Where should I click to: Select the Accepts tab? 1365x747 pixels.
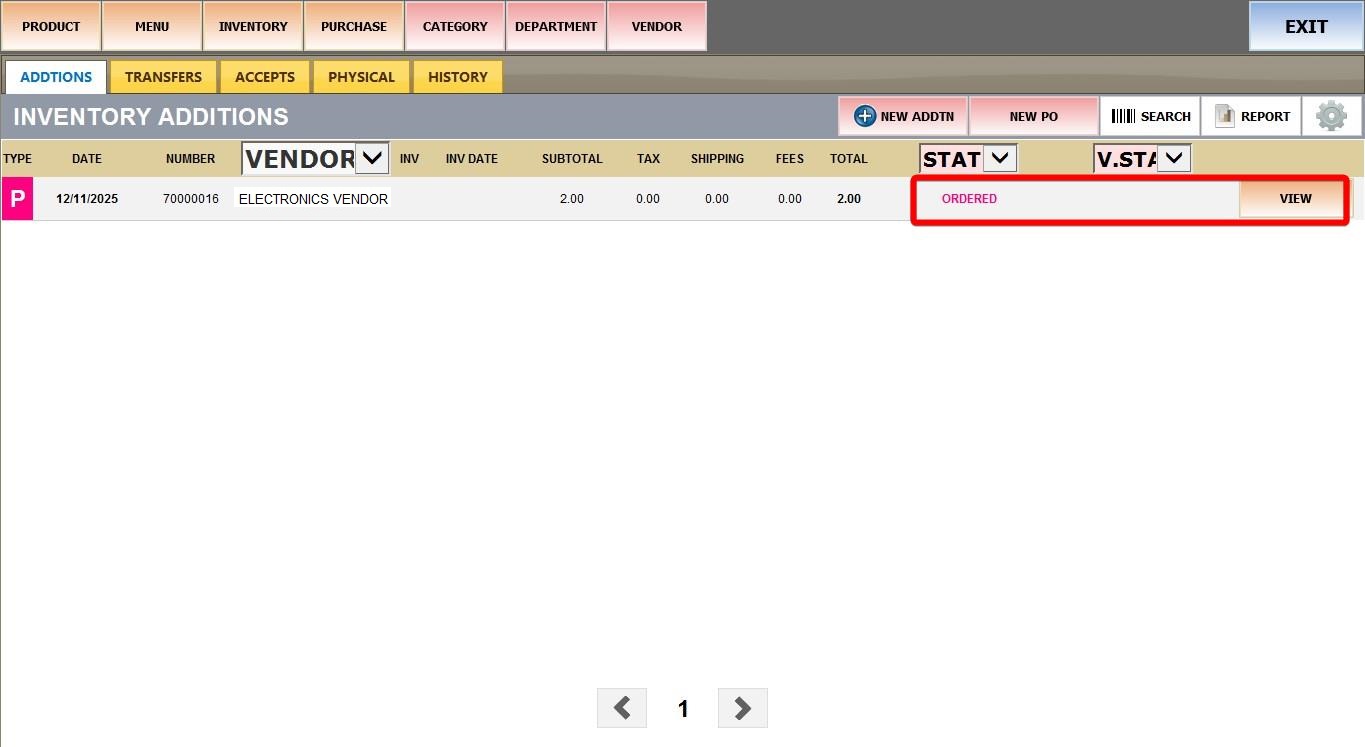(264, 77)
